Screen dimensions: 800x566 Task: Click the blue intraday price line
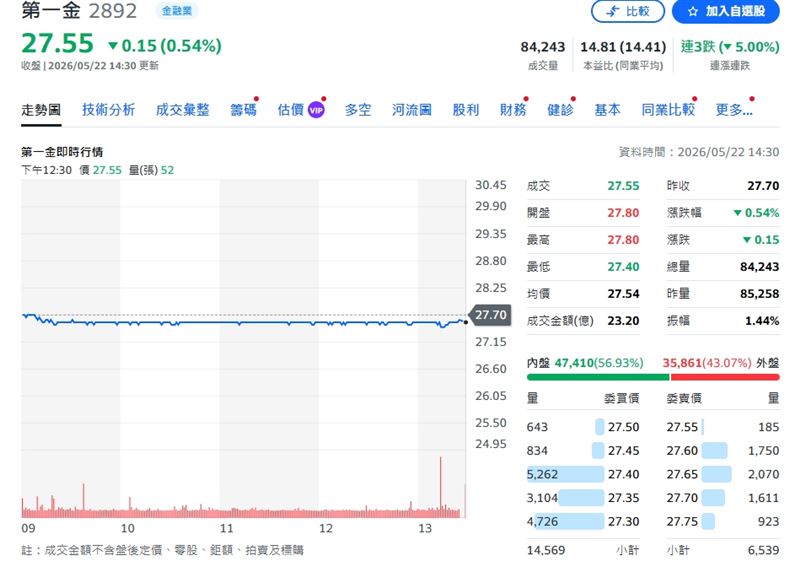click(x=245, y=323)
